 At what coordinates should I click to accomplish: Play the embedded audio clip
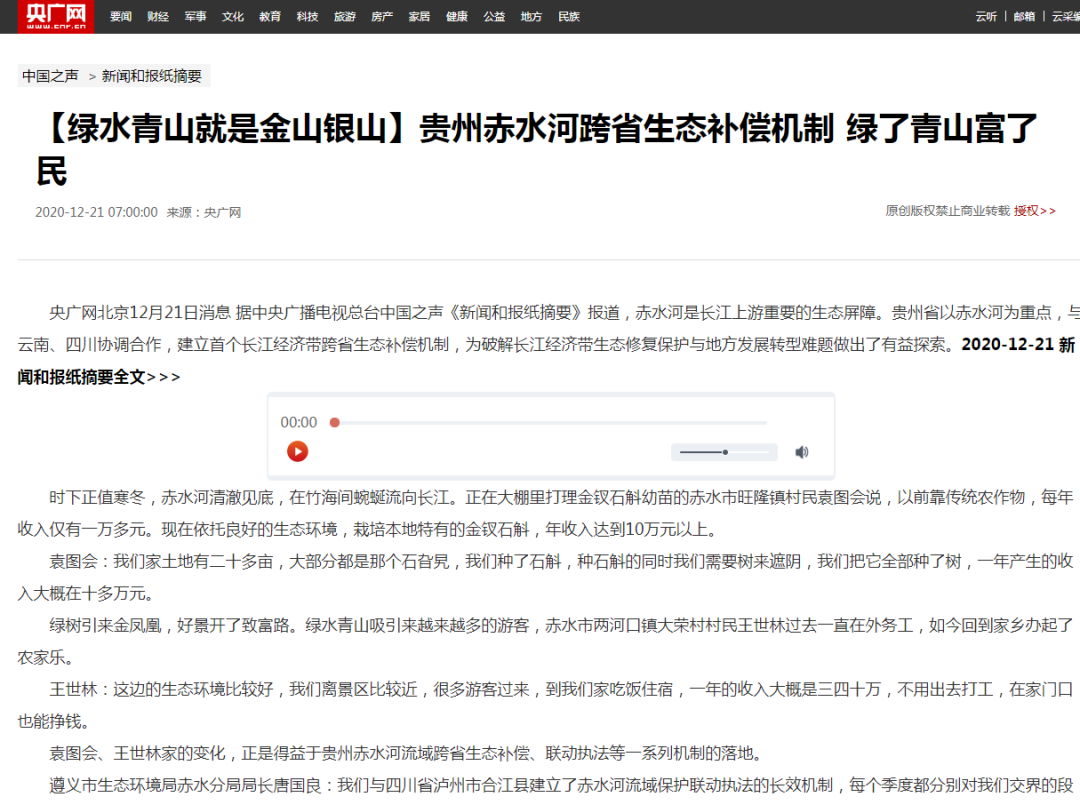point(298,451)
